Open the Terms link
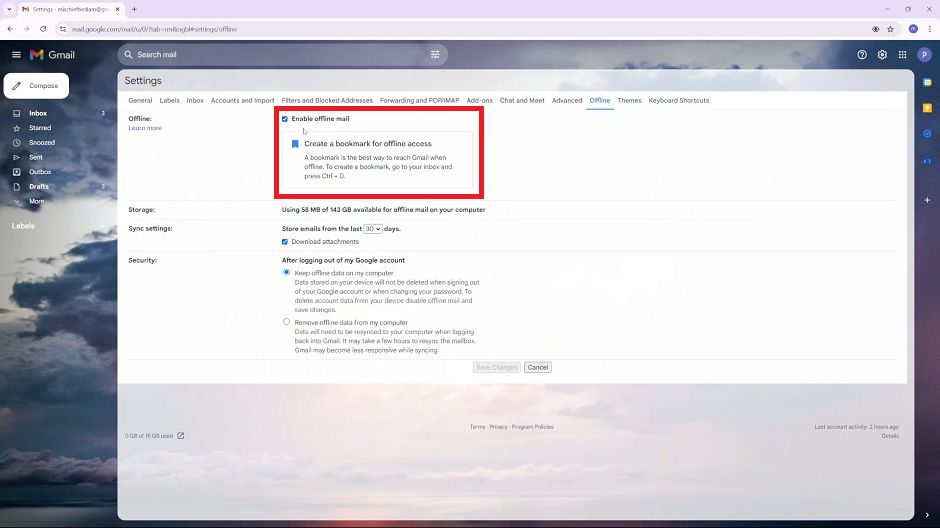The image size is (940, 528). [477, 427]
